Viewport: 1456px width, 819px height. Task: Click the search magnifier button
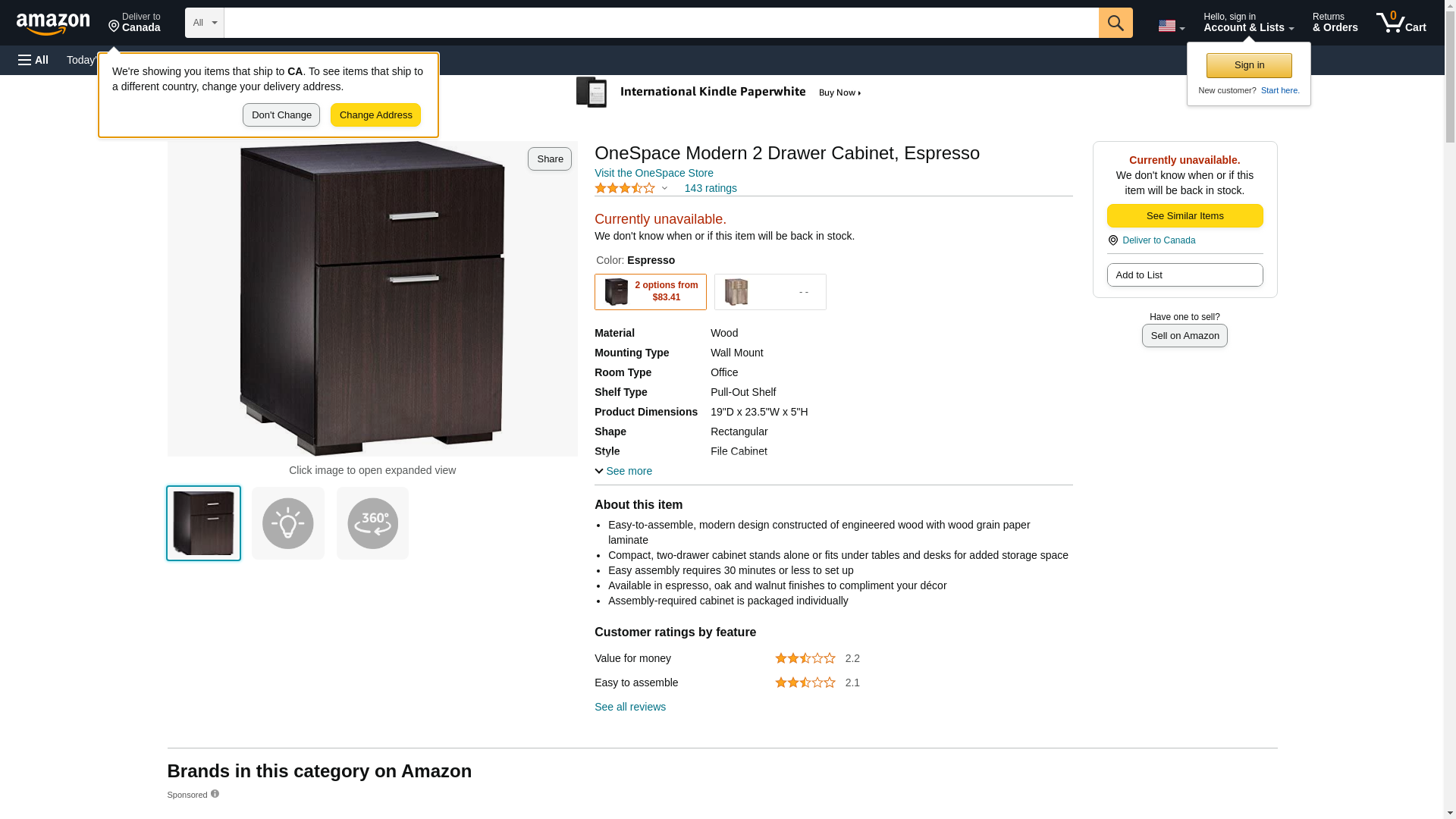pyautogui.click(x=1115, y=23)
